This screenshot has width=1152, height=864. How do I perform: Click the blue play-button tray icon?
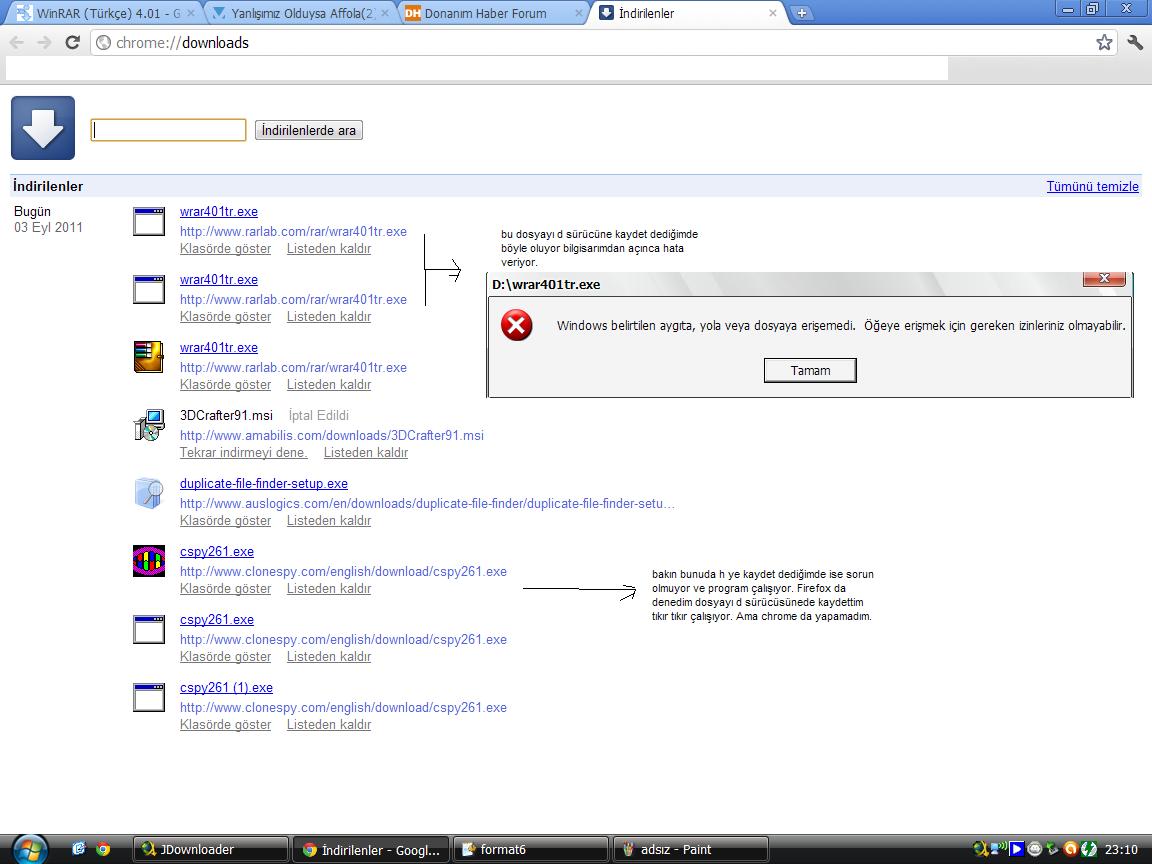1016,849
